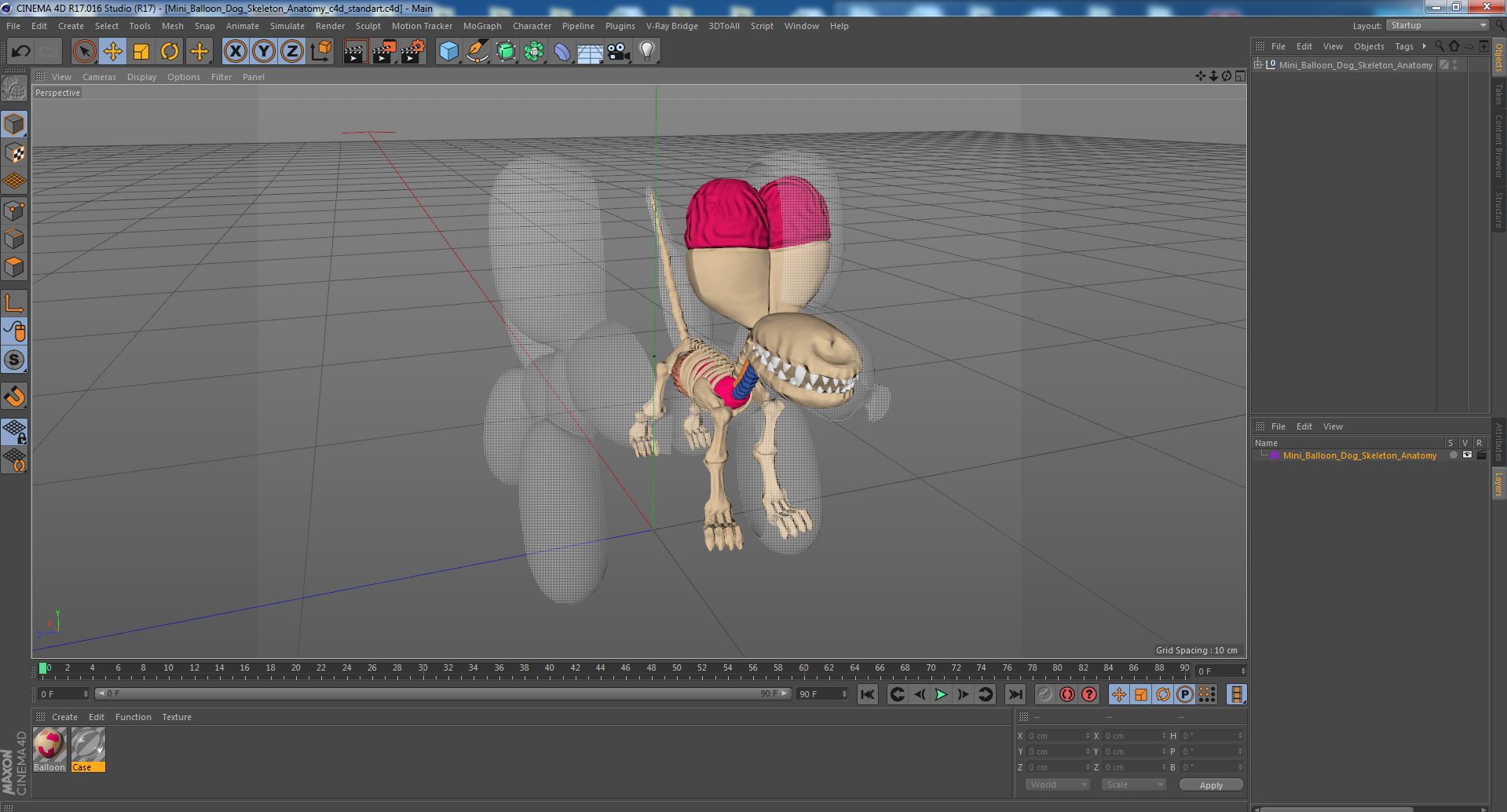
Task: Open material manager Create menu
Action: (x=64, y=717)
